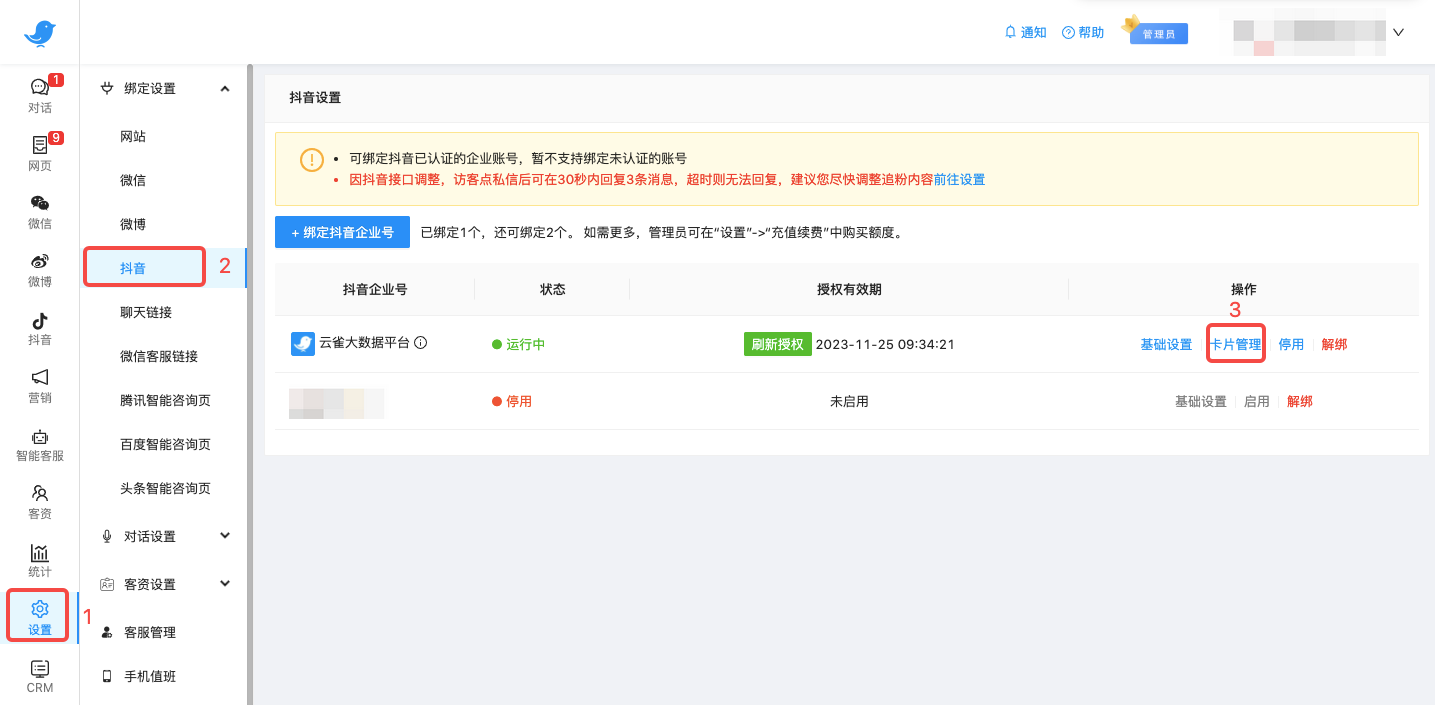停用 the 云雀大数据平台 account
The height and width of the screenshot is (705, 1435).
pyautogui.click(x=1291, y=343)
